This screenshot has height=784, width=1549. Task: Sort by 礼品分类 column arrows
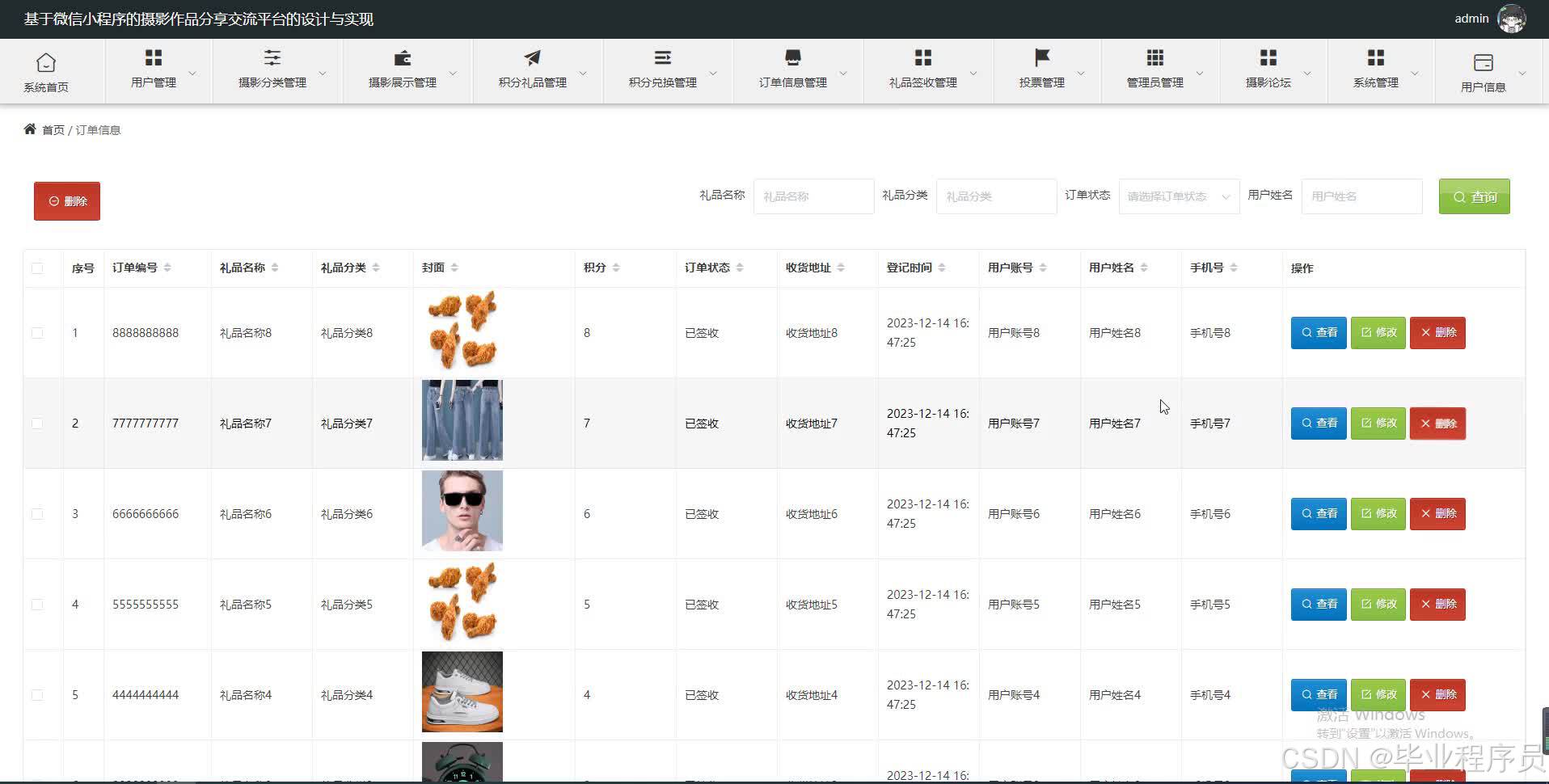tap(376, 268)
